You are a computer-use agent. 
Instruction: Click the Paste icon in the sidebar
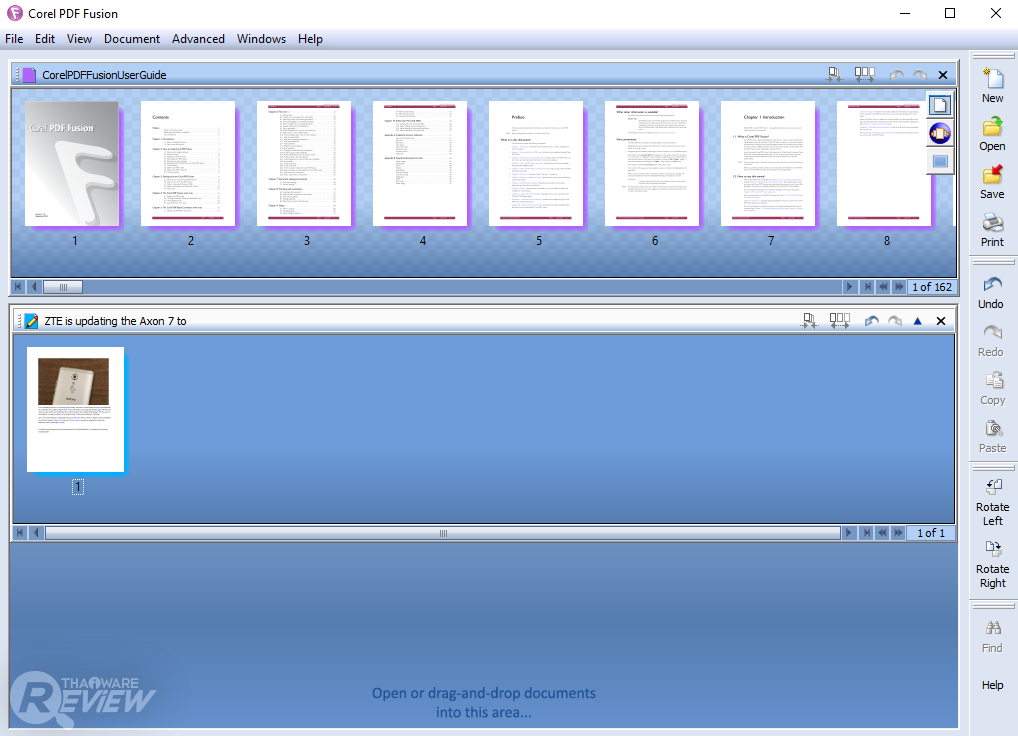pos(993,428)
